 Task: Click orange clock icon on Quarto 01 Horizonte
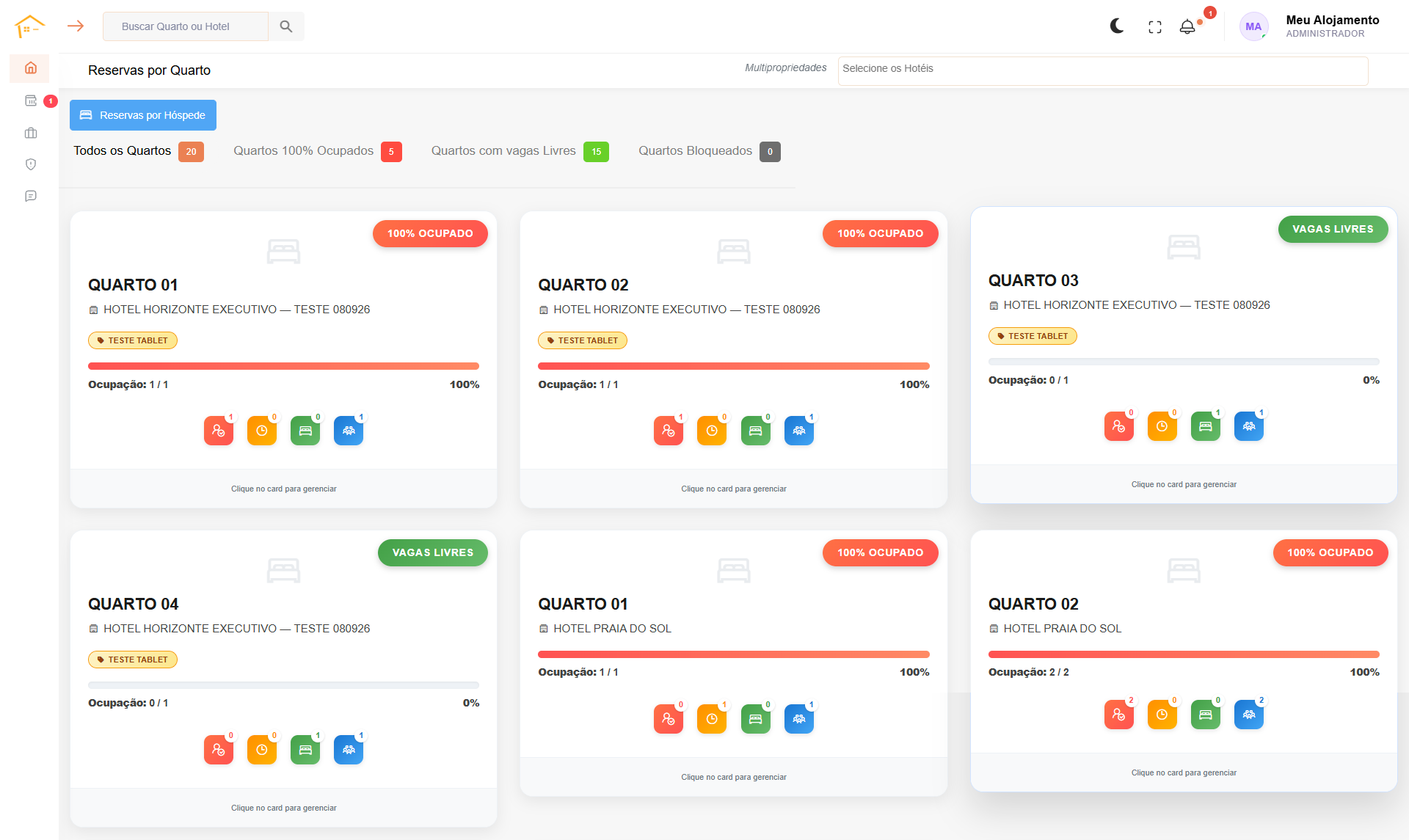point(262,431)
